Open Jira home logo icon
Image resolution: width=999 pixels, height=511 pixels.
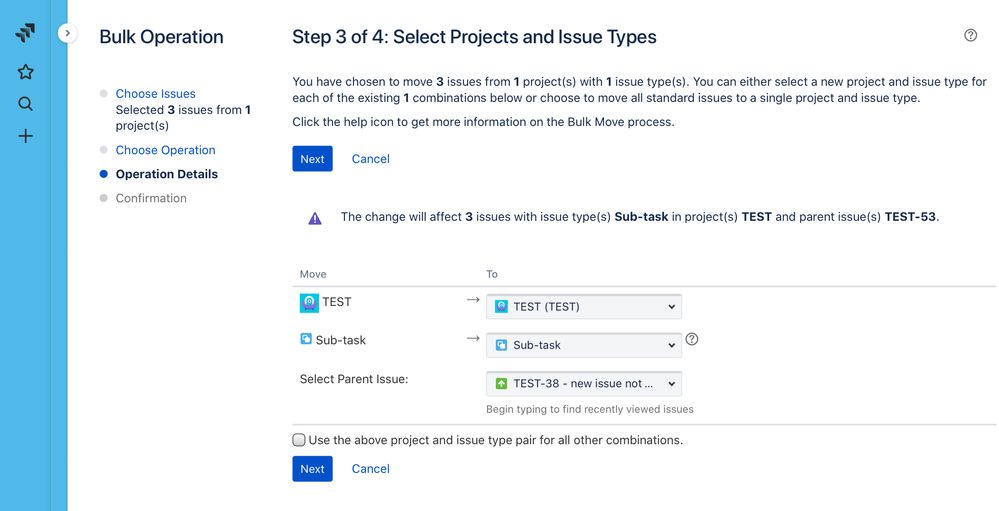click(25, 32)
